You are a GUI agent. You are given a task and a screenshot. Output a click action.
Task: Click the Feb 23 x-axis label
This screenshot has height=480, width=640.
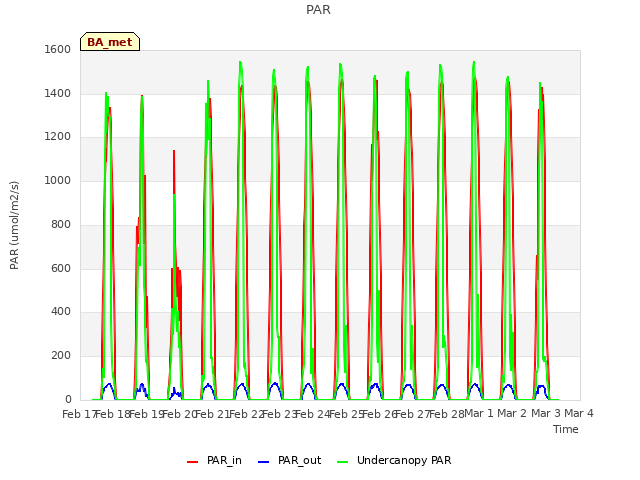(280, 414)
